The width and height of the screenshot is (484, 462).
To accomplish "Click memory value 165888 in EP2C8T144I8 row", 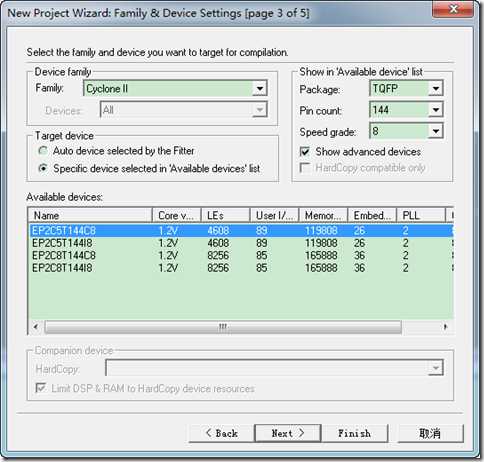I will coord(321,268).
